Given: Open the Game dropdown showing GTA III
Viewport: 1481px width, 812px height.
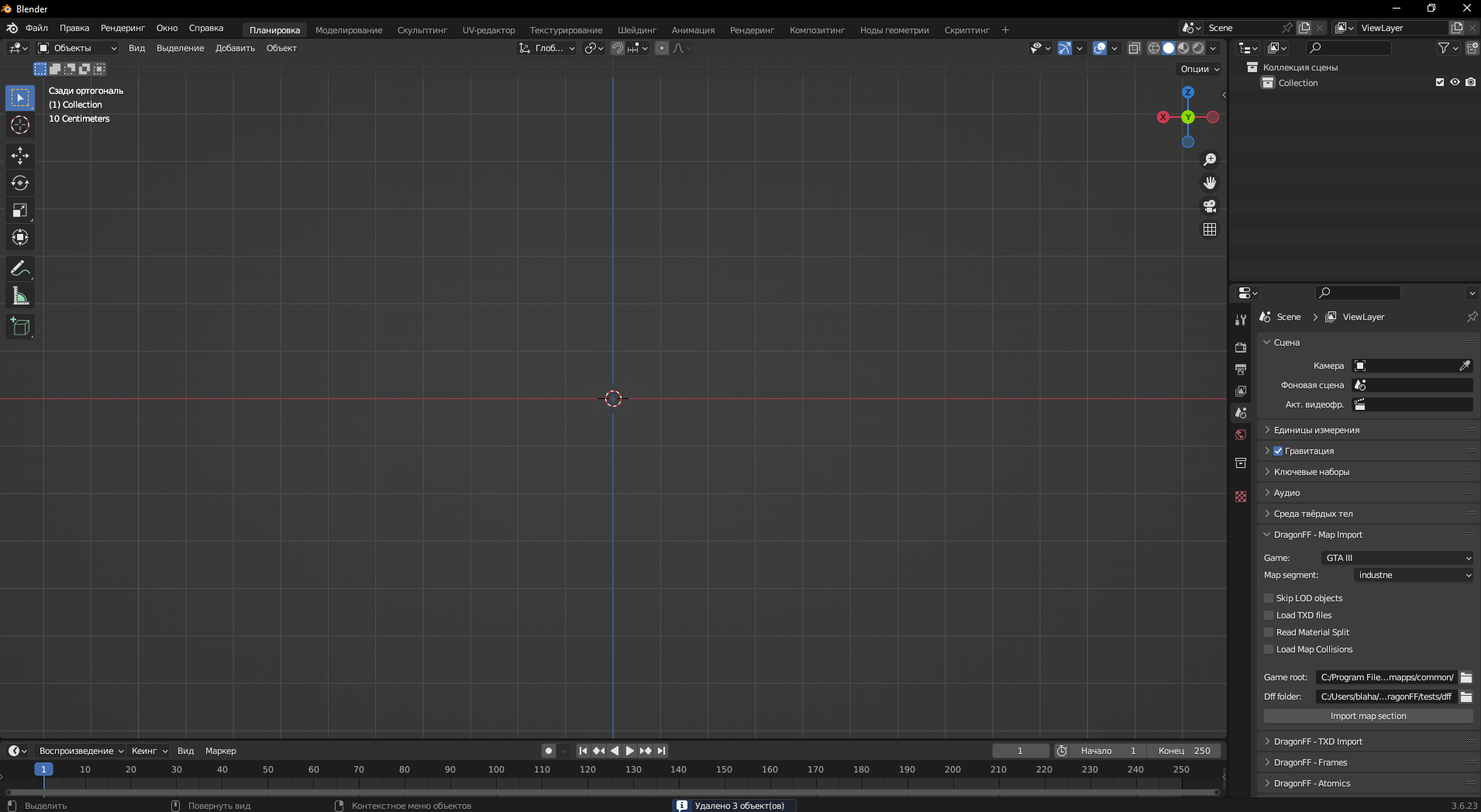Looking at the screenshot, I should click(x=1397, y=558).
